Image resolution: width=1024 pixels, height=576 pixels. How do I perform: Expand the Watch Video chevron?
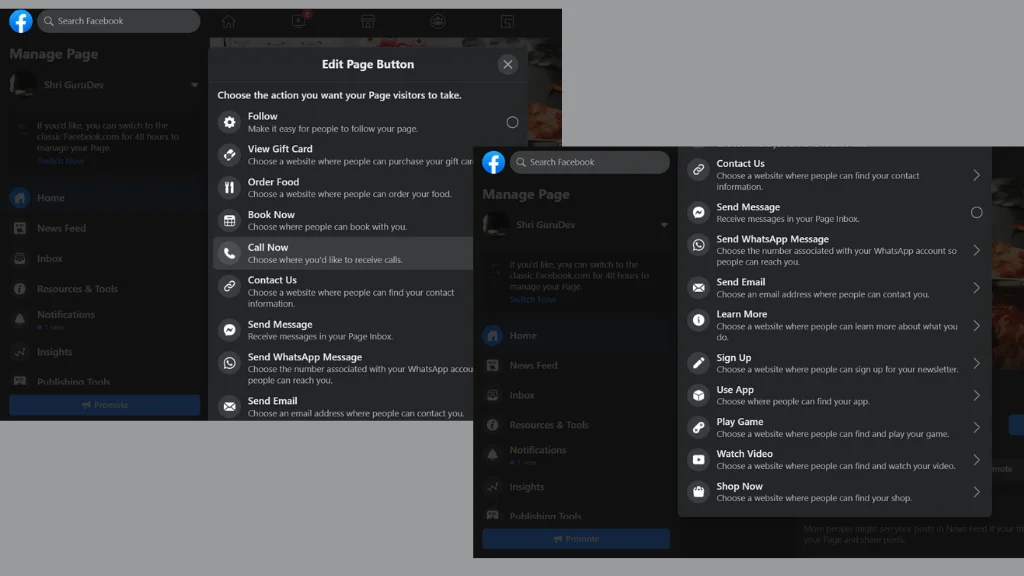[x=976, y=459]
